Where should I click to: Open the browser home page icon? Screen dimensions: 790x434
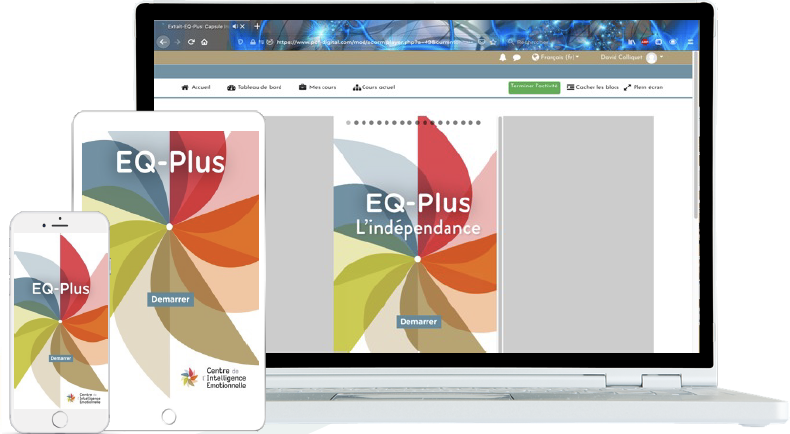205,42
